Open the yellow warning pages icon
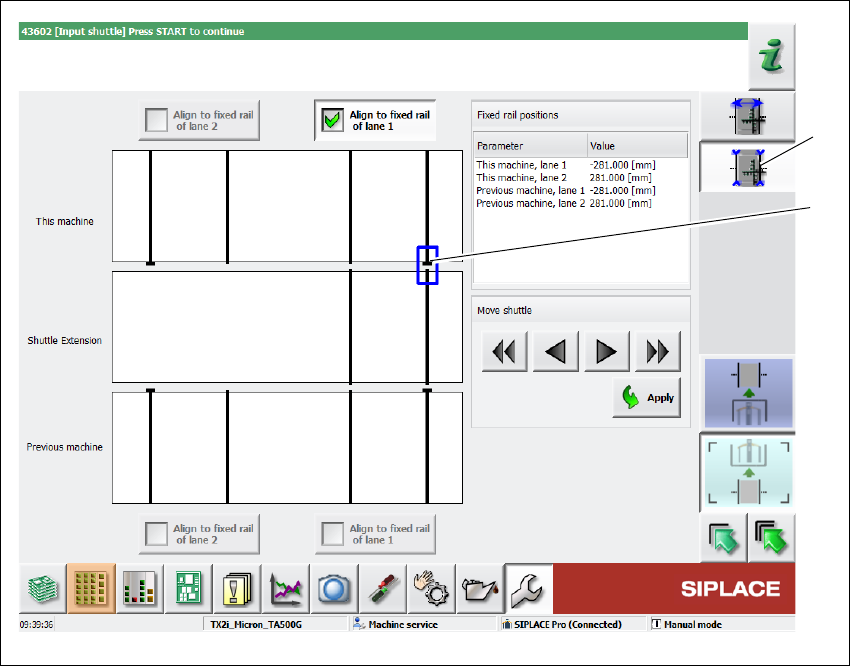This screenshot has height=666, width=850. 237,589
